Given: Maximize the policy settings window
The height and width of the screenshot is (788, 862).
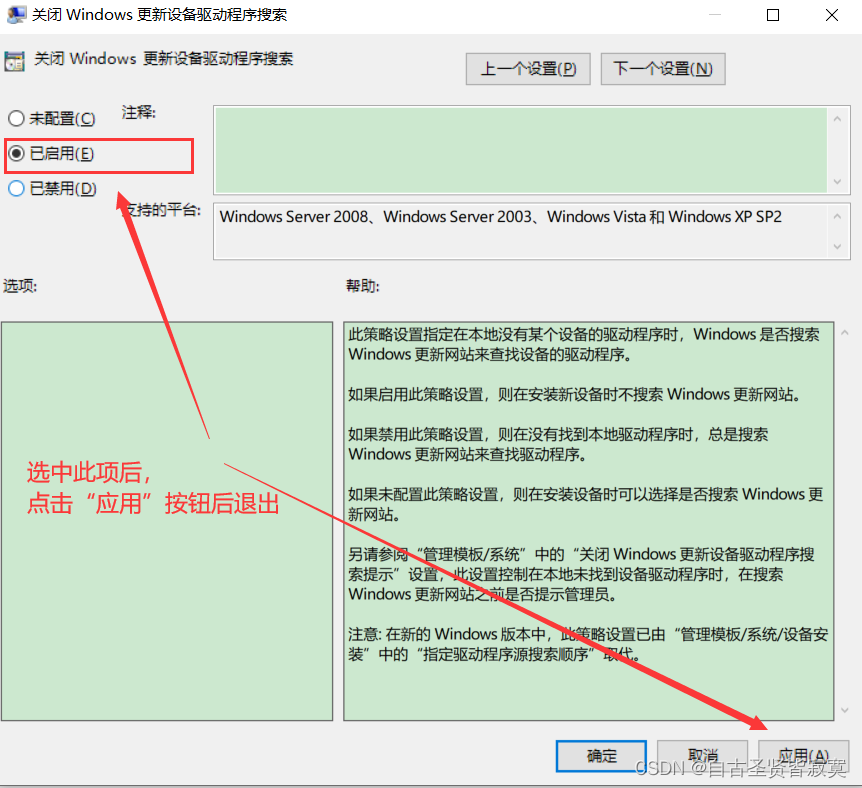Looking at the screenshot, I should coord(773,15).
